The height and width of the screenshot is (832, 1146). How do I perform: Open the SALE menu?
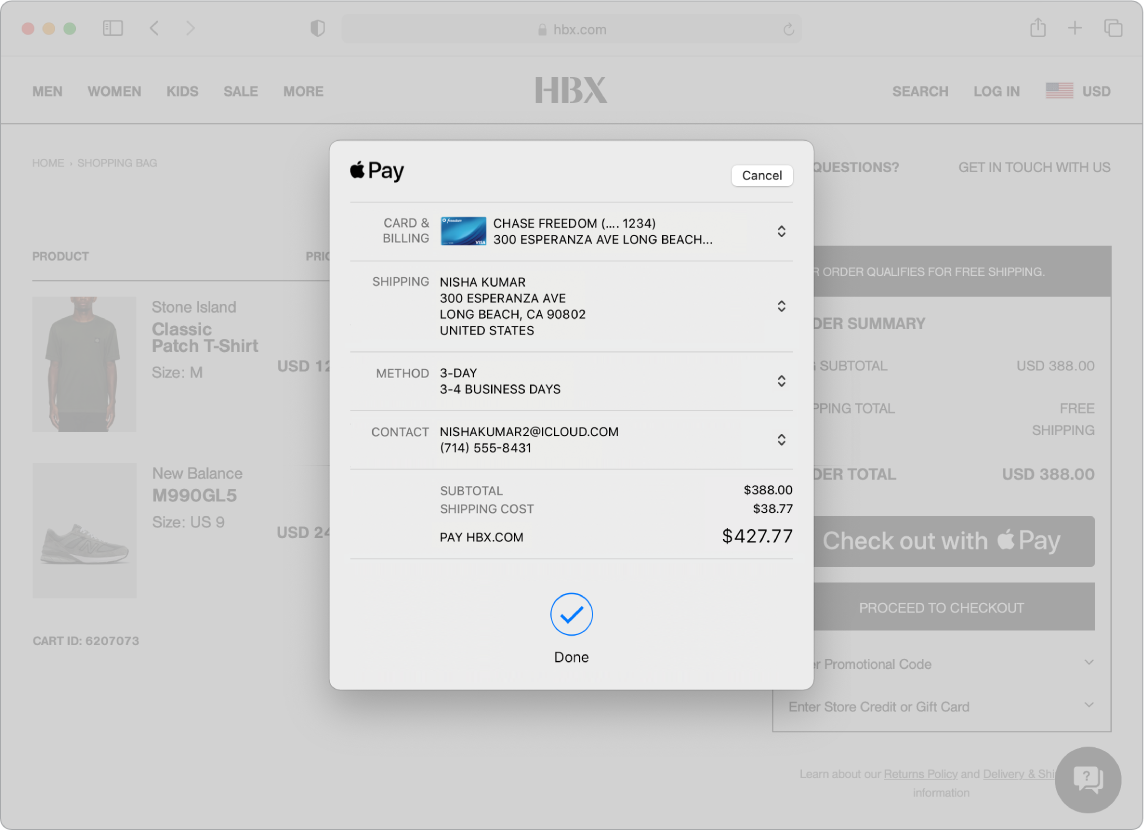(x=240, y=91)
